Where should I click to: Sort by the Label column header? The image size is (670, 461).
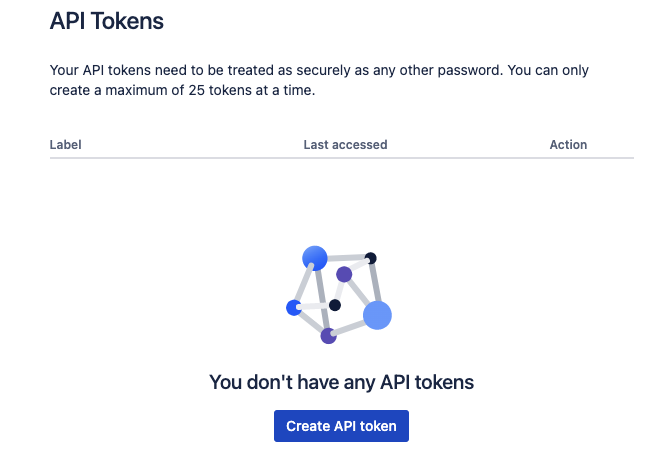[x=66, y=145]
